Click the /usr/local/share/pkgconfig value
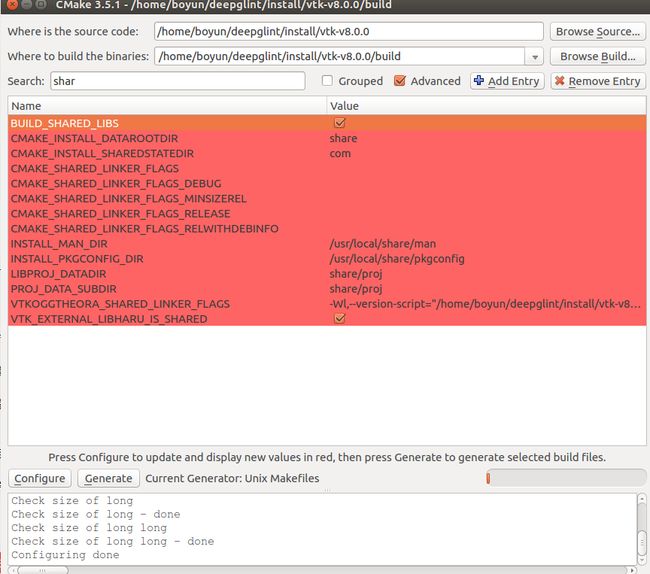Image resolution: width=650 pixels, height=574 pixels. tap(397, 259)
